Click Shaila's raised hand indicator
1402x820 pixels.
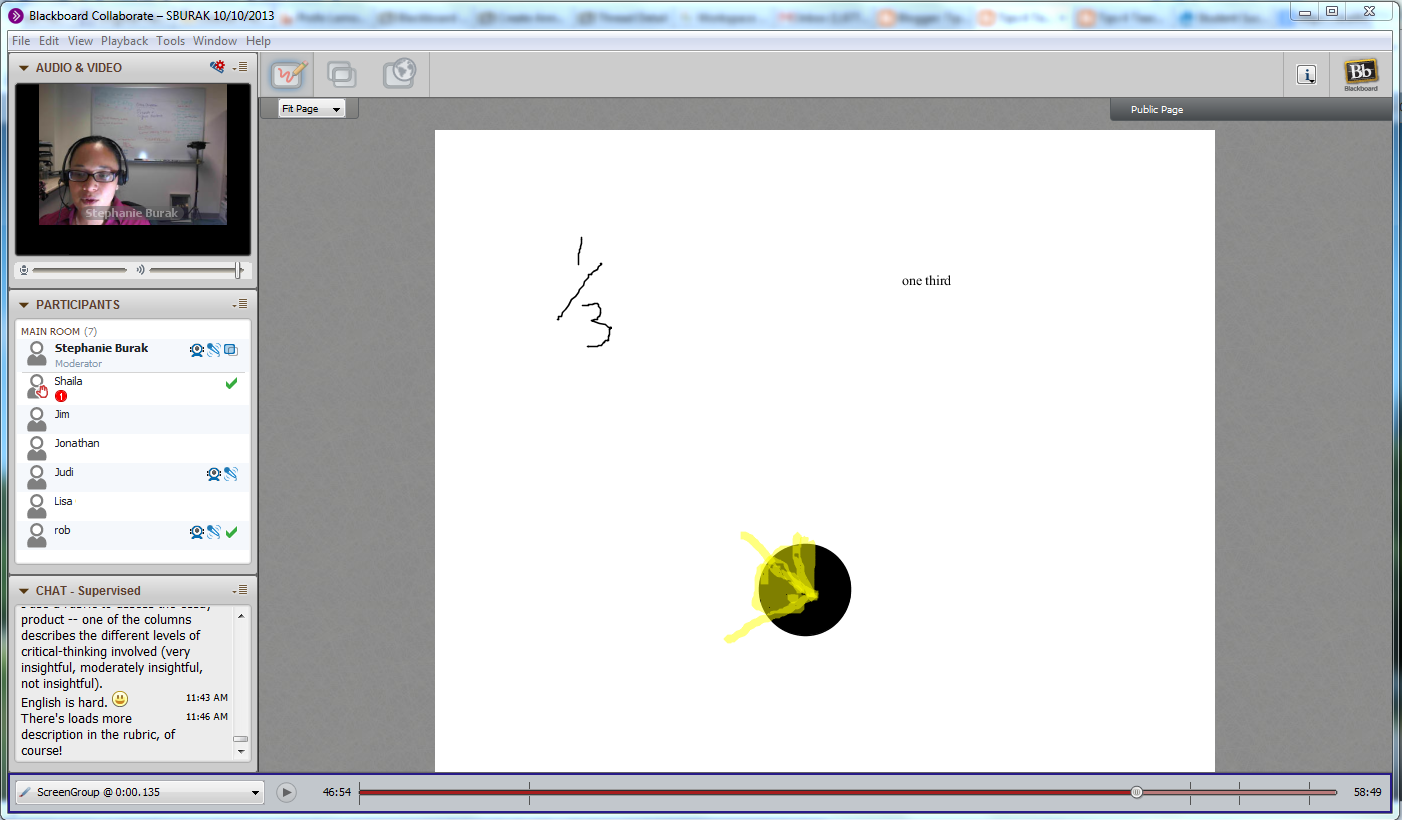click(x=42, y=390)
